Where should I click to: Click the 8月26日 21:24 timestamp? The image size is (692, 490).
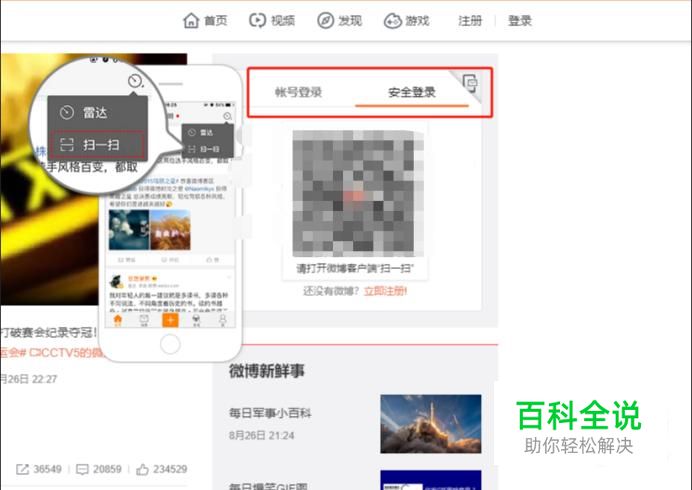click(x=261, y=436)
